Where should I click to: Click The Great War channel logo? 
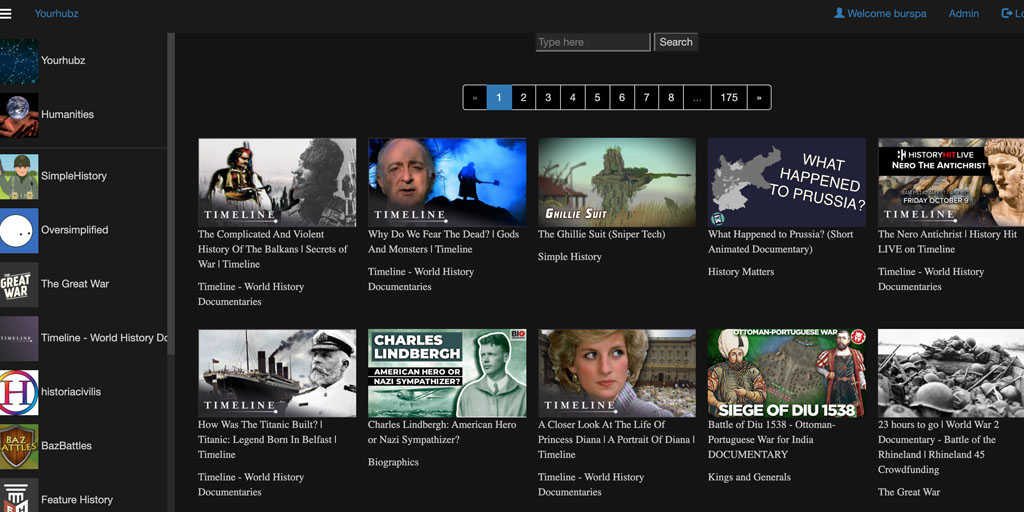19,284
